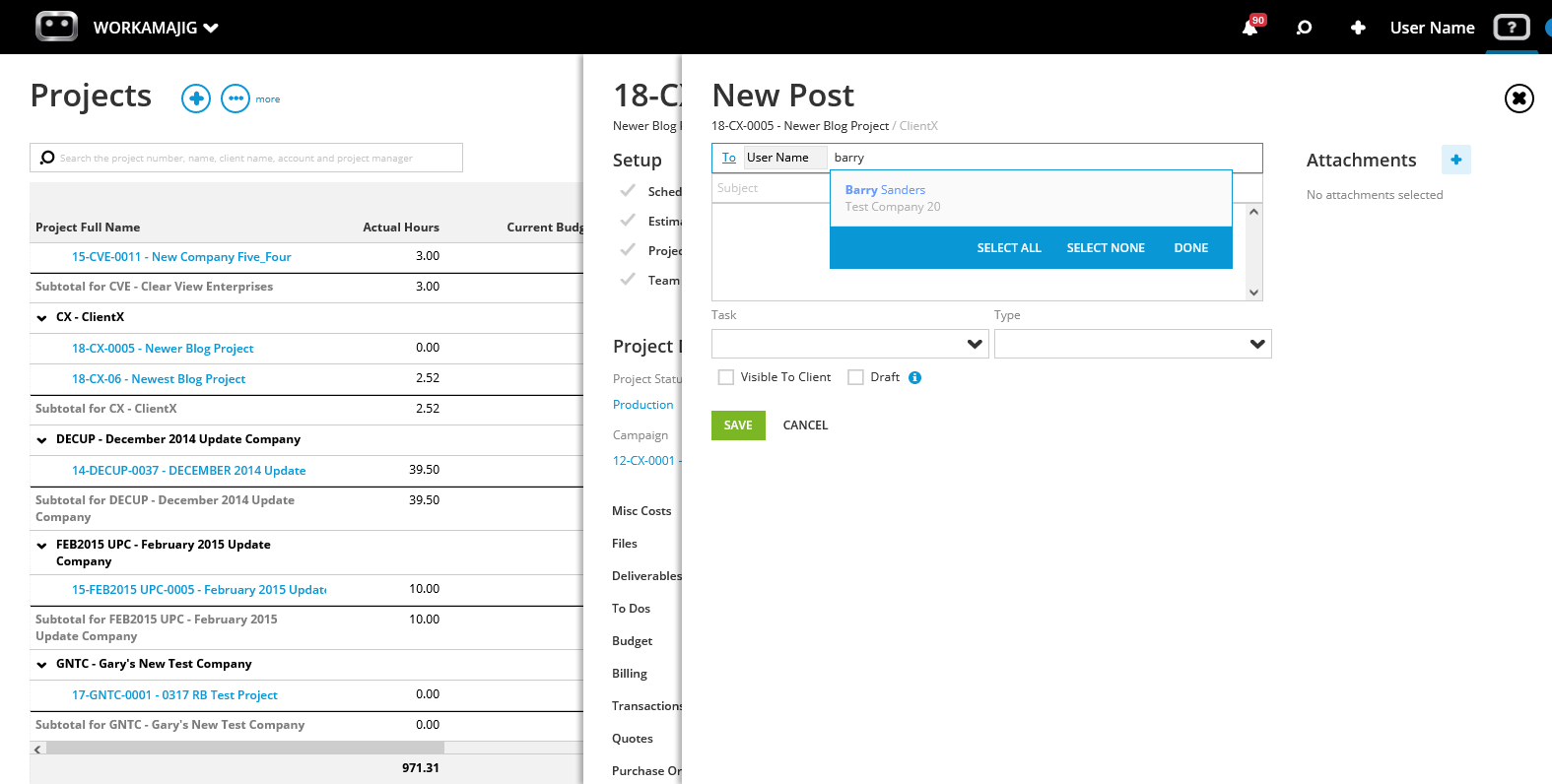Click the projects table horizontal scrollbar

point(245,749)
